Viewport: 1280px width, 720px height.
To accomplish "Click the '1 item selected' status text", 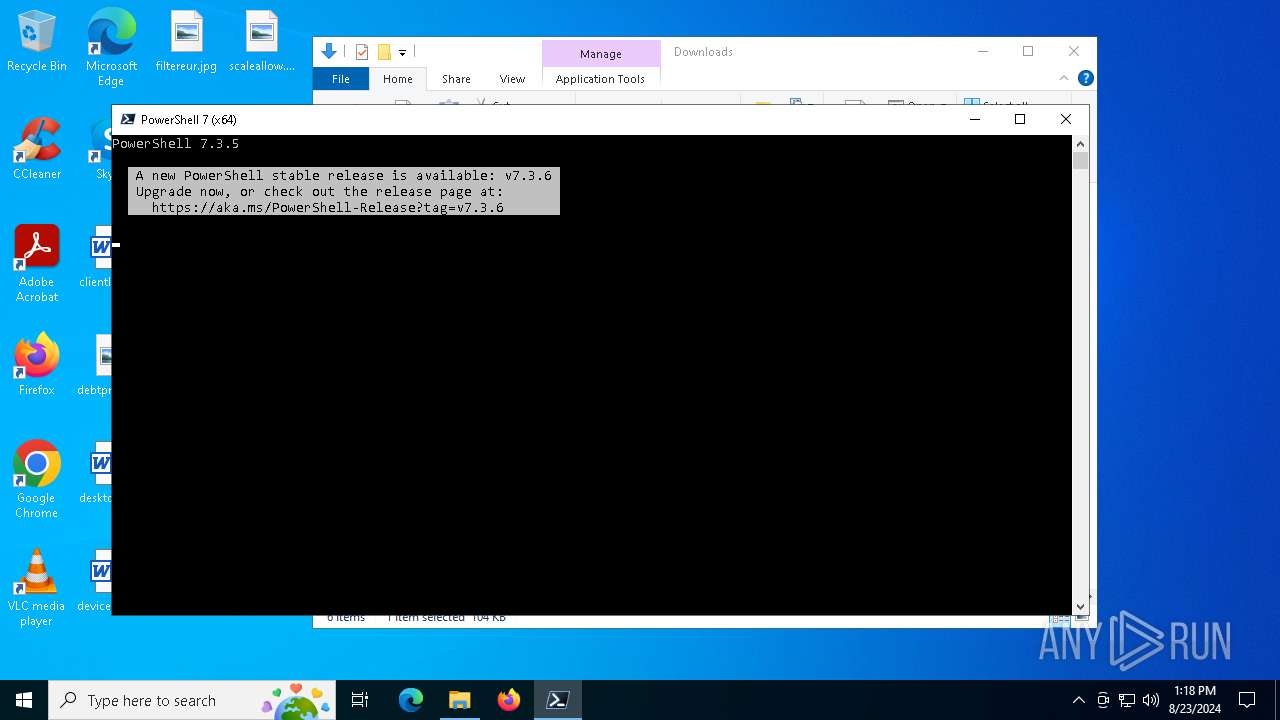I will [427, 618].
